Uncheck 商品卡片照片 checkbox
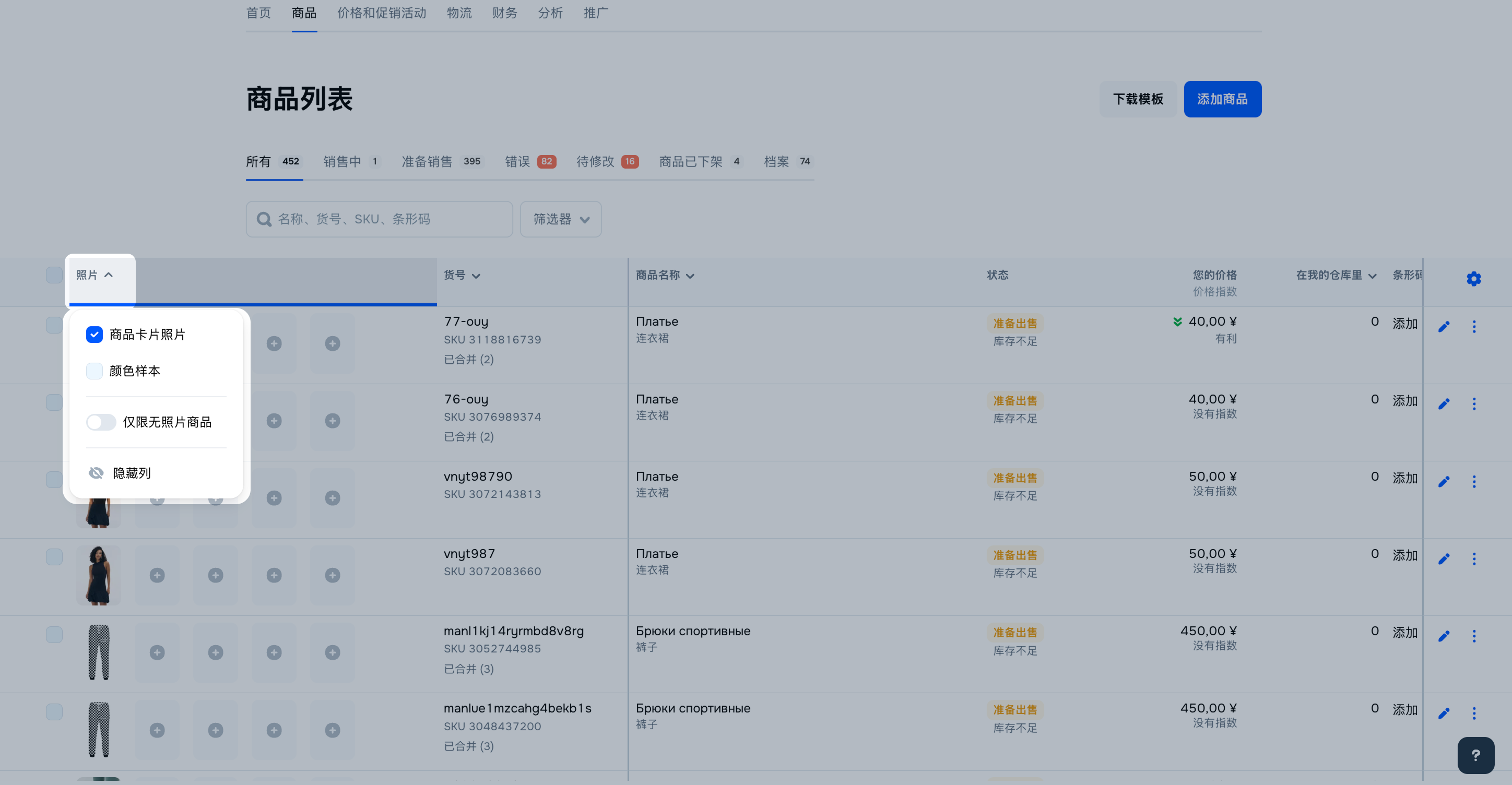This screenshot has height=785, width=1512. pyautogui.click(x=94, y=335)
